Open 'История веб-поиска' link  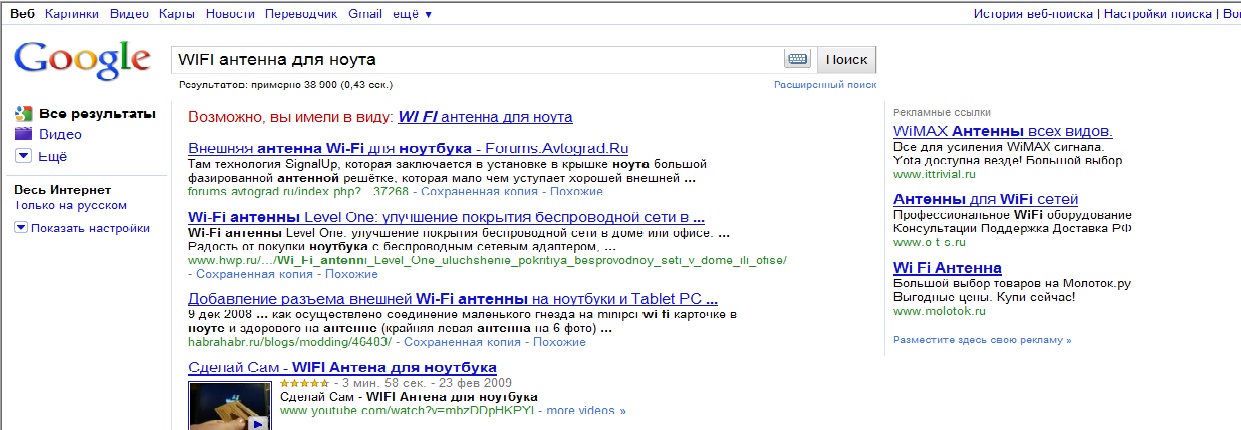(1033, 14)
